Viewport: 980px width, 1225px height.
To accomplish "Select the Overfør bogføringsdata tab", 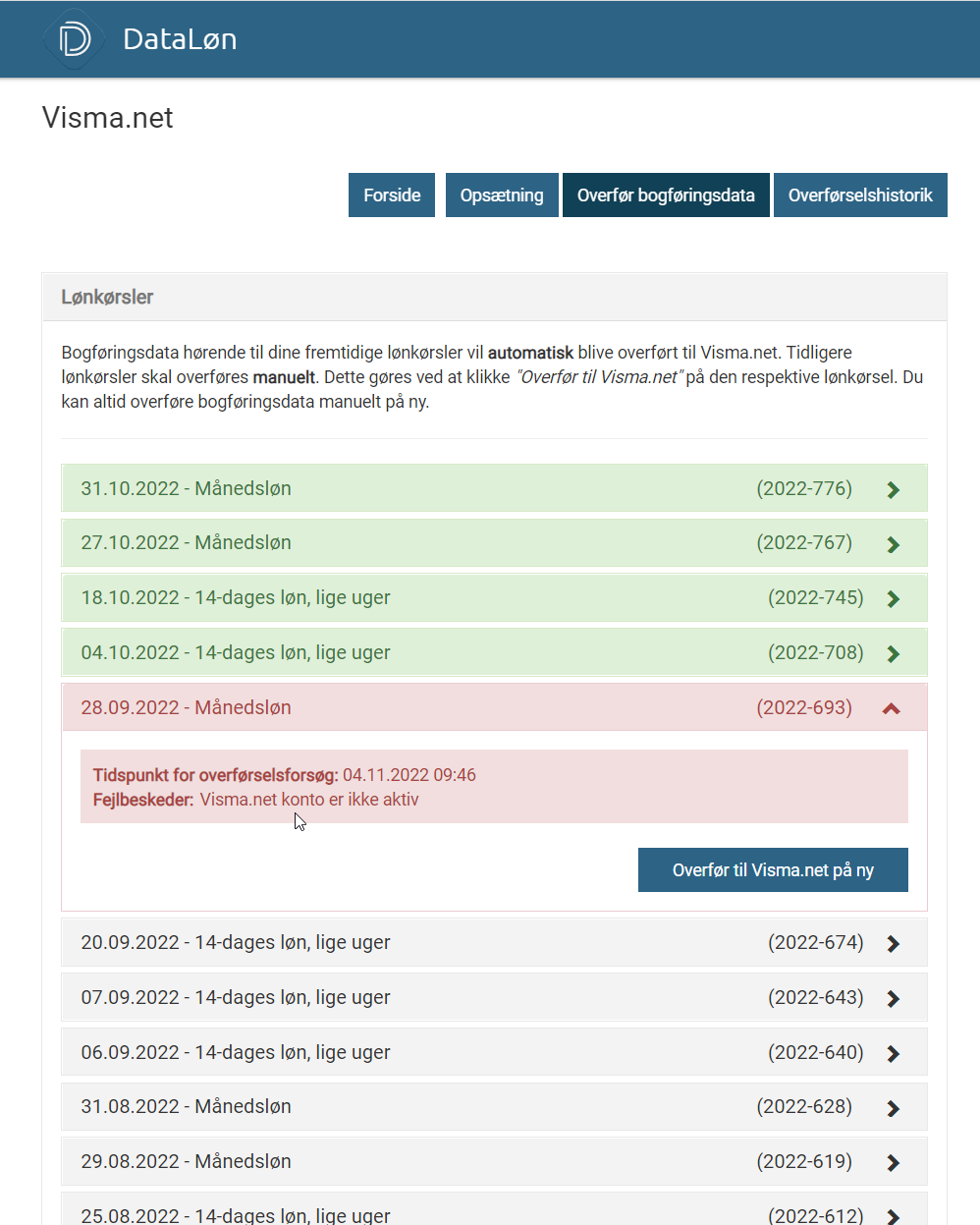I will click(x=666, y=195).
